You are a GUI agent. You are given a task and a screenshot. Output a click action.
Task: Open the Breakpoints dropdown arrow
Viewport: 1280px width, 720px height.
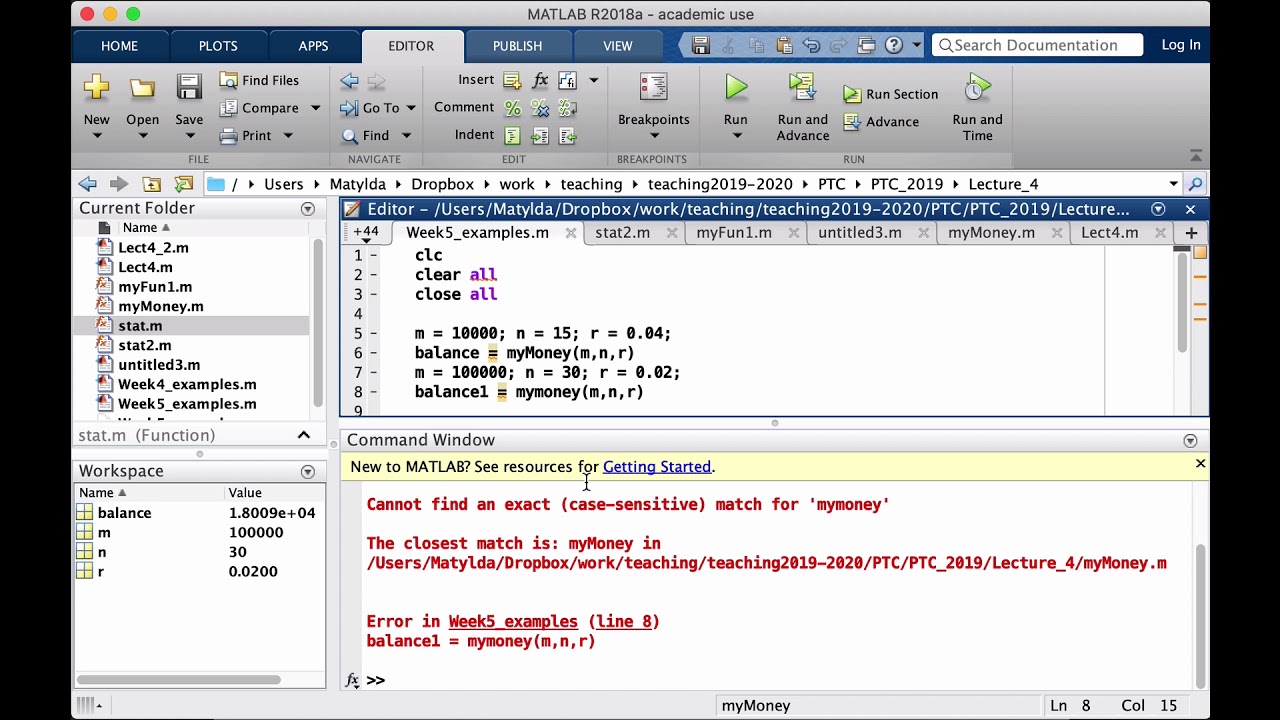pyautogui.click(x=654, y=136)
